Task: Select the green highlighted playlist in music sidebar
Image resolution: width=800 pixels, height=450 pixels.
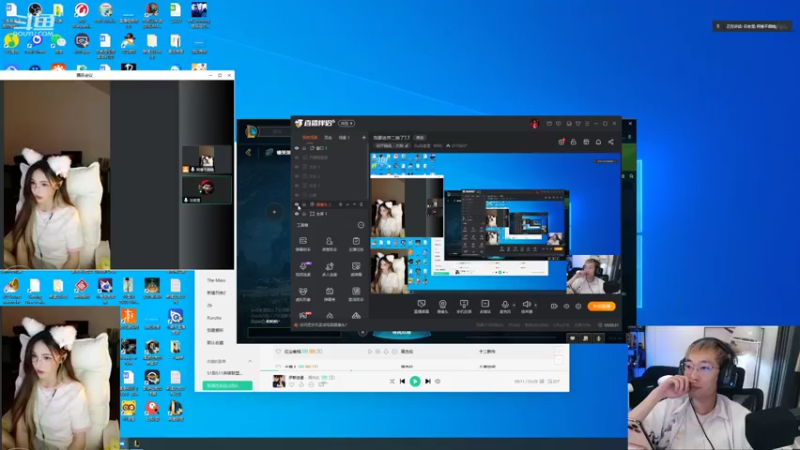Action: point(228,385)
